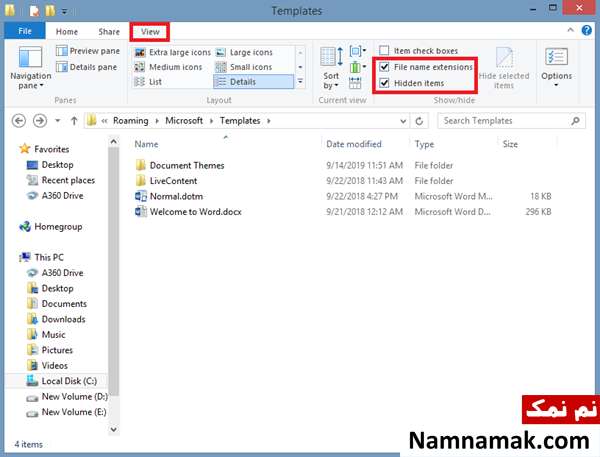Click Roaming in the address breadcrumb

coord(130,121)
